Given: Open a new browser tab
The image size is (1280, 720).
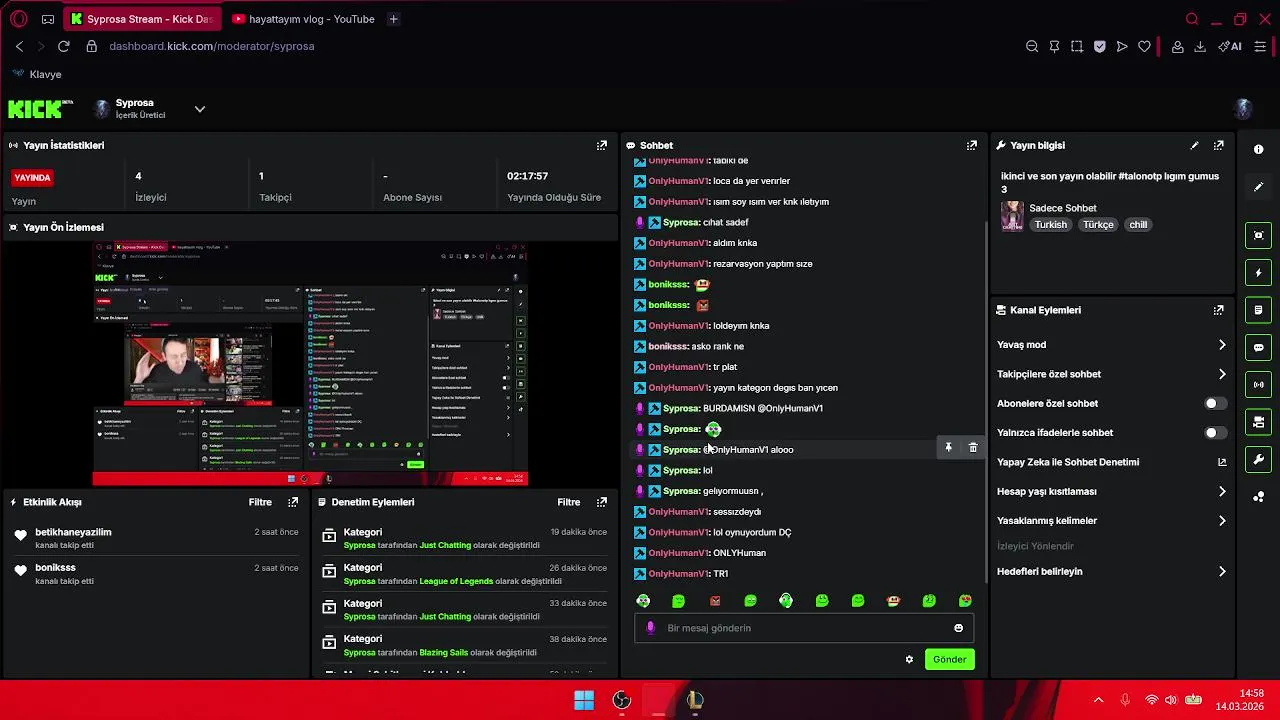Looking at the screenshot, I should tap(393, 19).
